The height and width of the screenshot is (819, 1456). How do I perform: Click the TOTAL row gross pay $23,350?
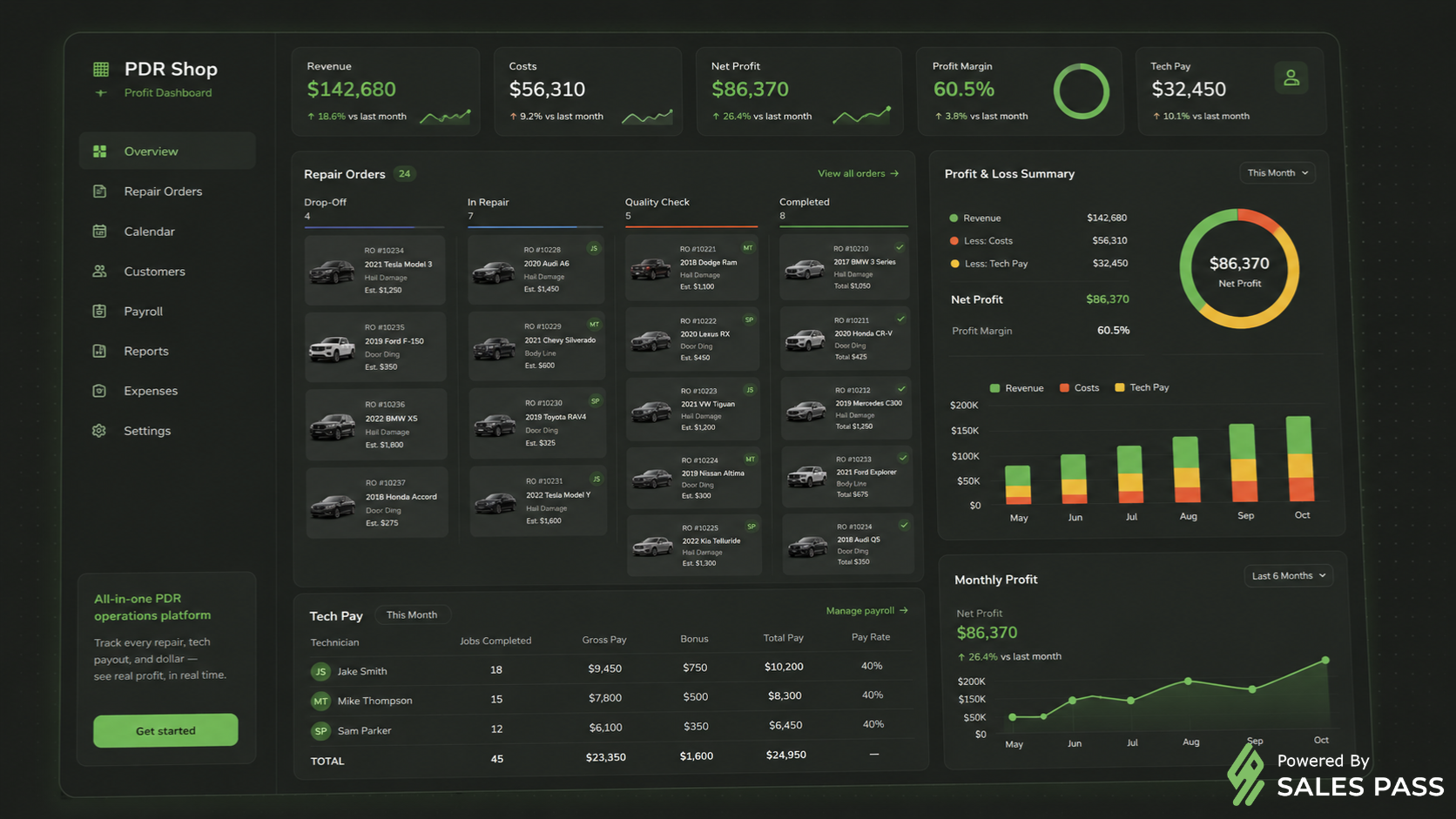point(606,757)
